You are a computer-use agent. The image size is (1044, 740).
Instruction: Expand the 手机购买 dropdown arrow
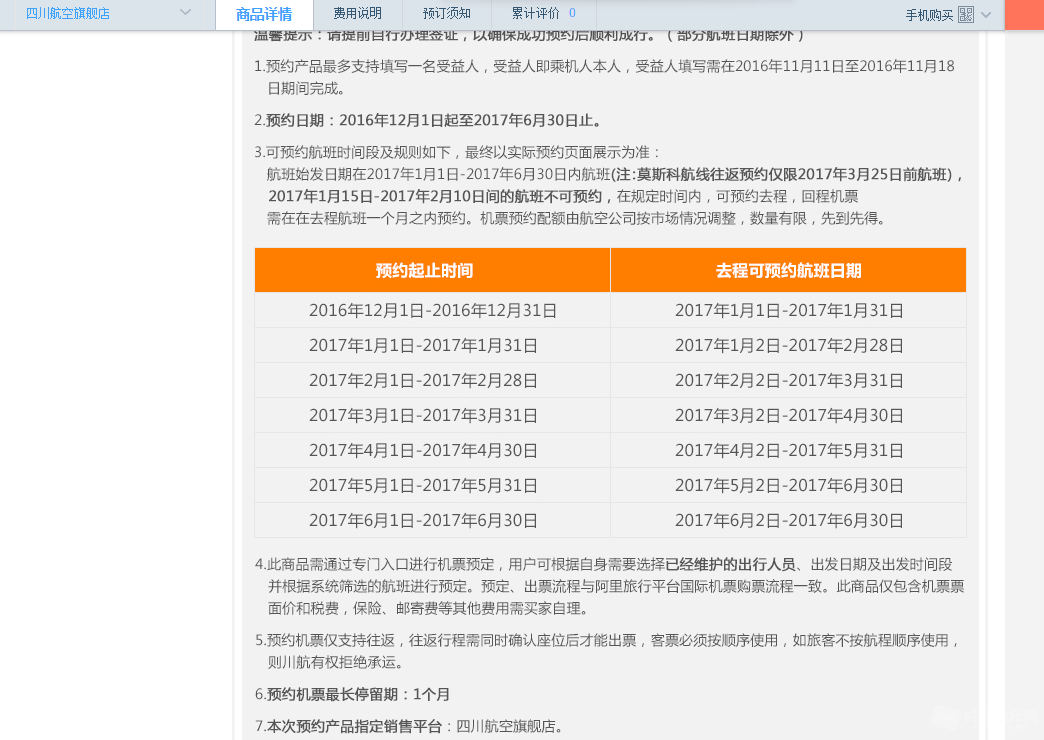[986, 15]
